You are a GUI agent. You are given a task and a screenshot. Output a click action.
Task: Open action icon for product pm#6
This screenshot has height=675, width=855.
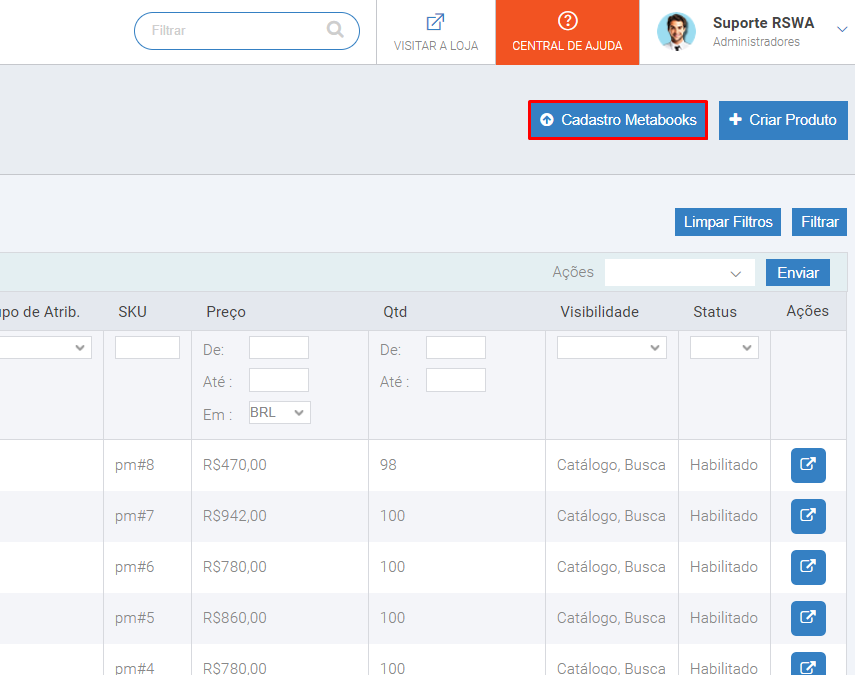[x=808, y=567]
